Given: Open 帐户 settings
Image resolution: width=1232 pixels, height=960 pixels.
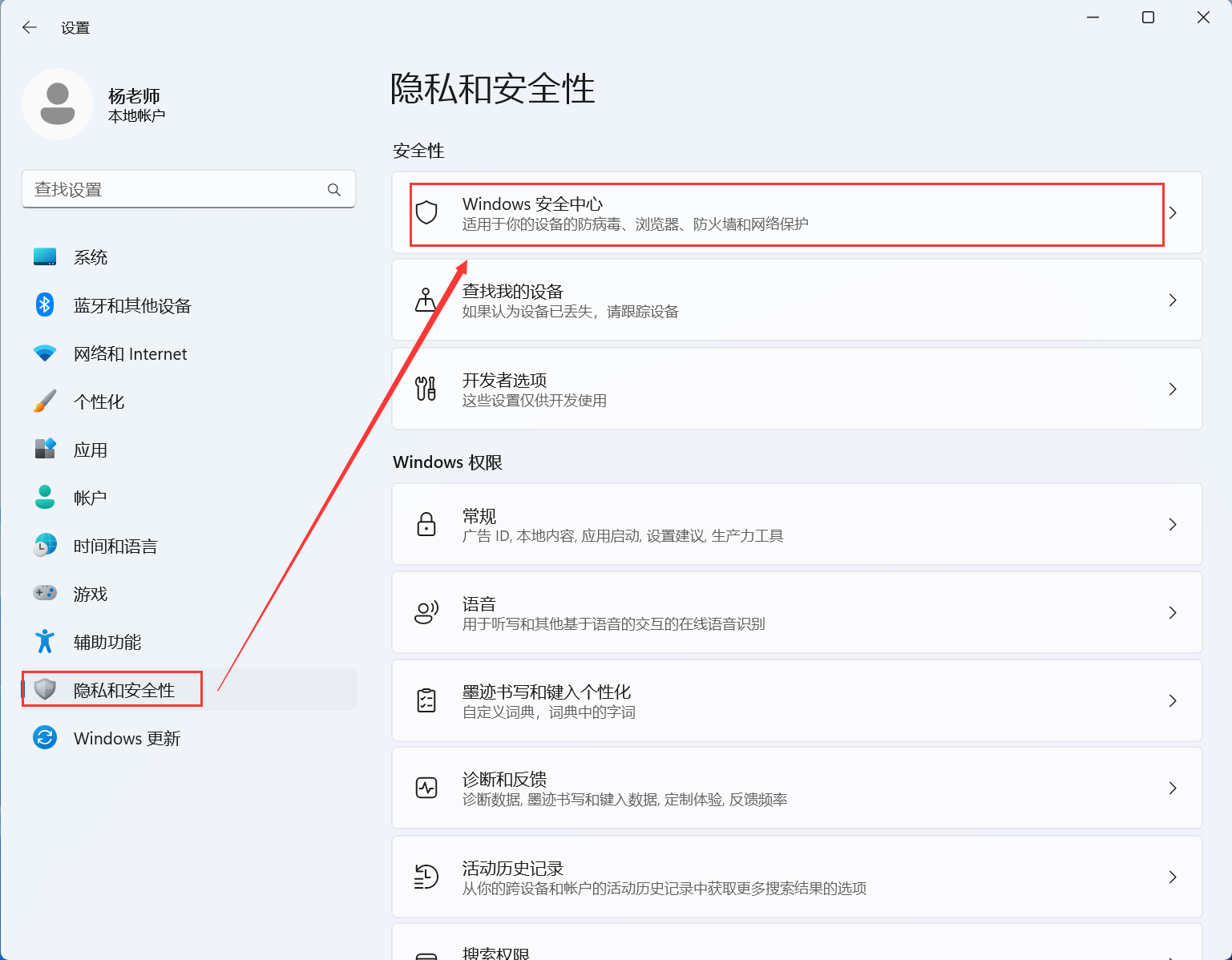Looking at the screenshot, I should [x=189, y=498].
